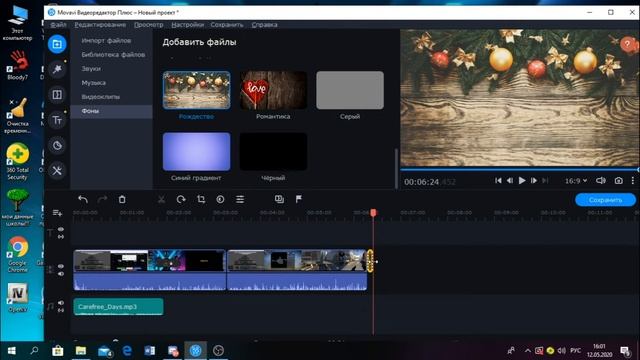Open the 16:9 aspect ratio dropdown

[576, 181]
